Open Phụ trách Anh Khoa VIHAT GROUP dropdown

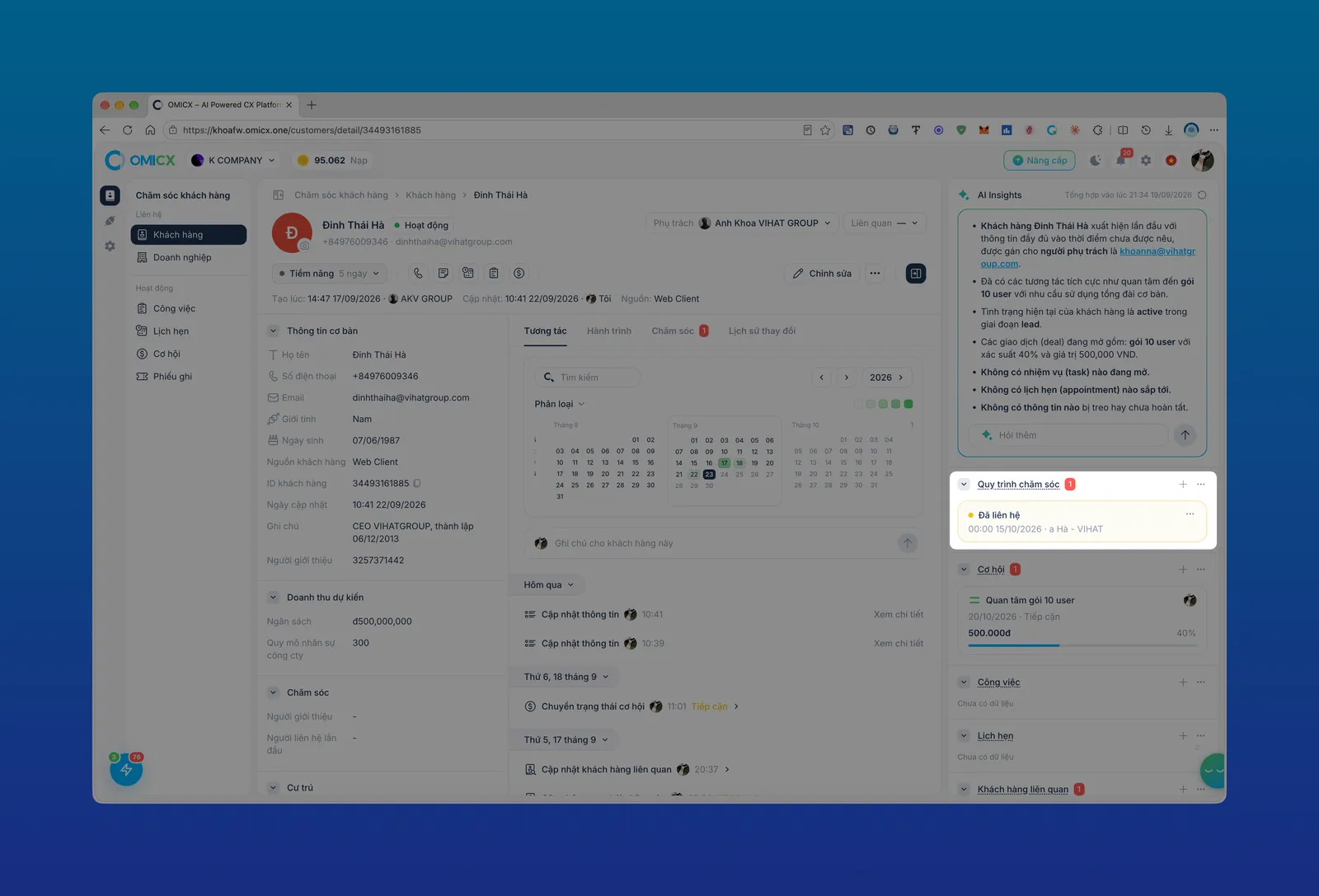[x=742, y=223]
